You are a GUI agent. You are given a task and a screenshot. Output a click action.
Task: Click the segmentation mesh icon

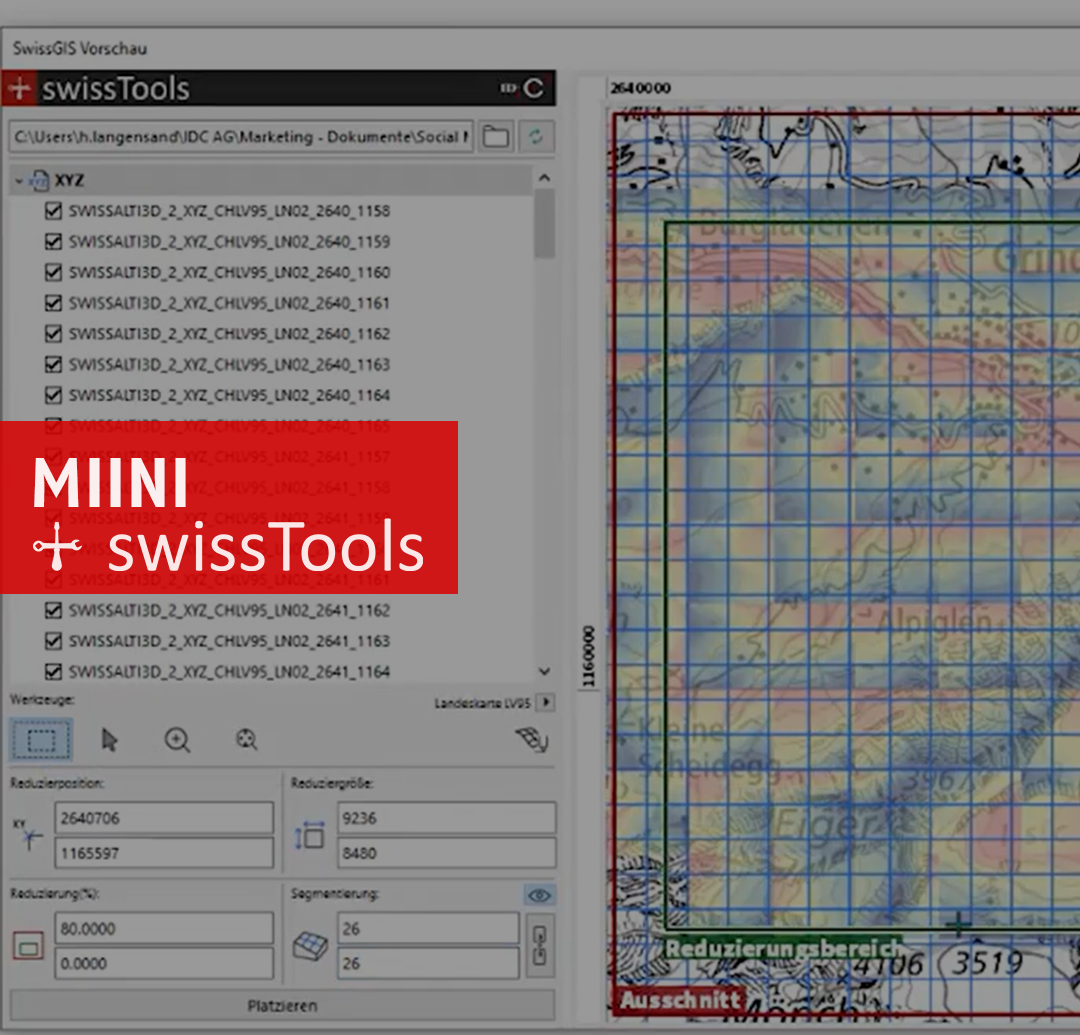tap(310, 945)
